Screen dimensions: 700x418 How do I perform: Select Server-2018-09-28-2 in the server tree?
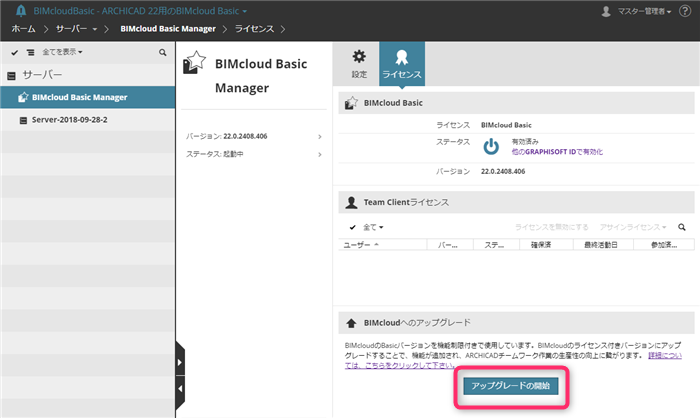(88, 120)
